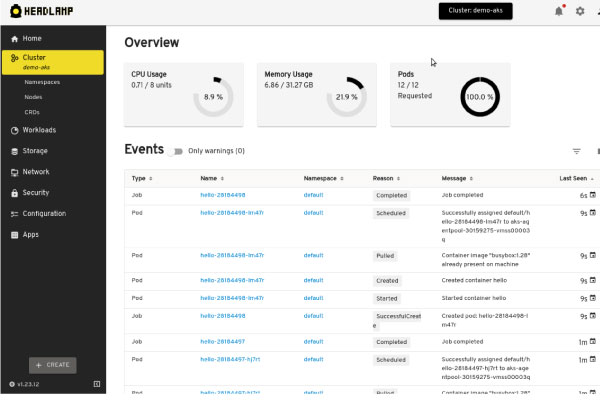This screenshot has width=600, height=400.
Task: Open hello-28184497-hj7rt pod in Scheduled row
Action: [230, 359]
